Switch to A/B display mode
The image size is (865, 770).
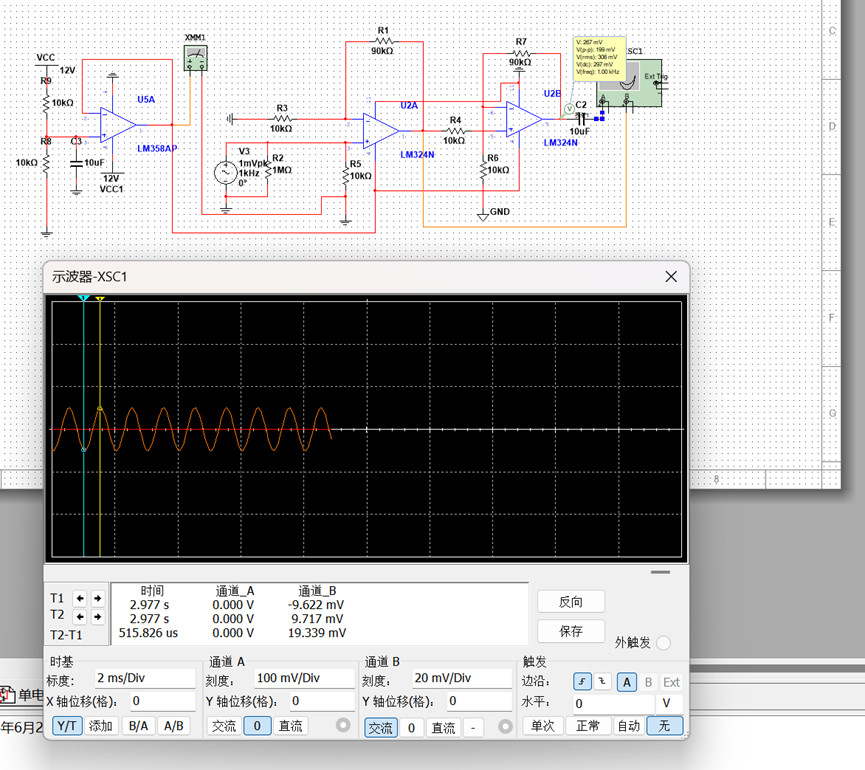tap(174, 726)
